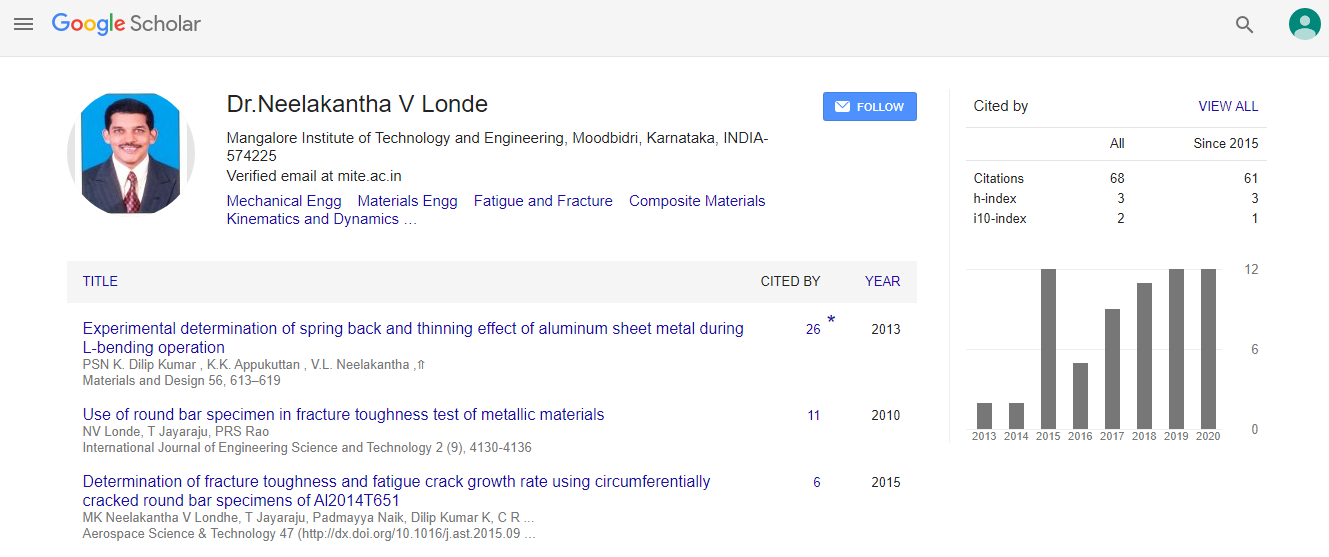Click the 2015 bar in citation chart
This screenshot has width=1329, height=557.
[1048, 349]
